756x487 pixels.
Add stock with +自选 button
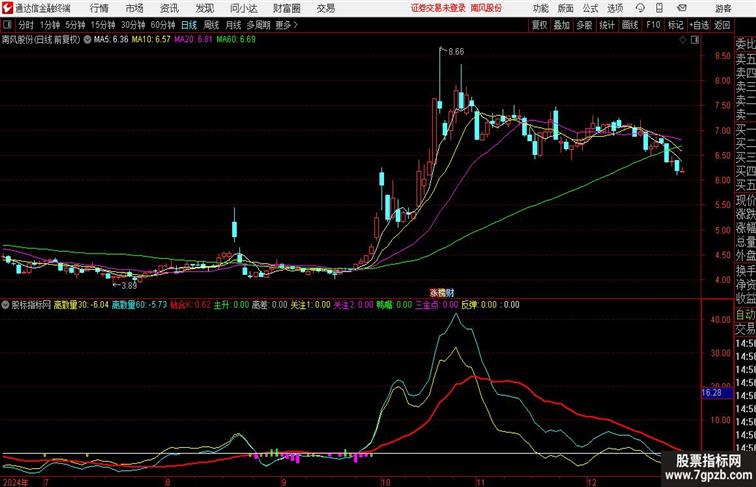[699, 25]
